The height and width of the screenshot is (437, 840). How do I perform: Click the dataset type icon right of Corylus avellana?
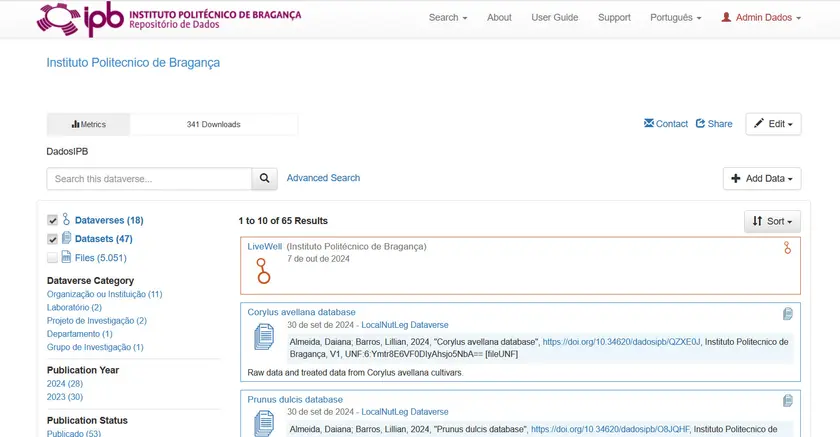pos(787,314)
